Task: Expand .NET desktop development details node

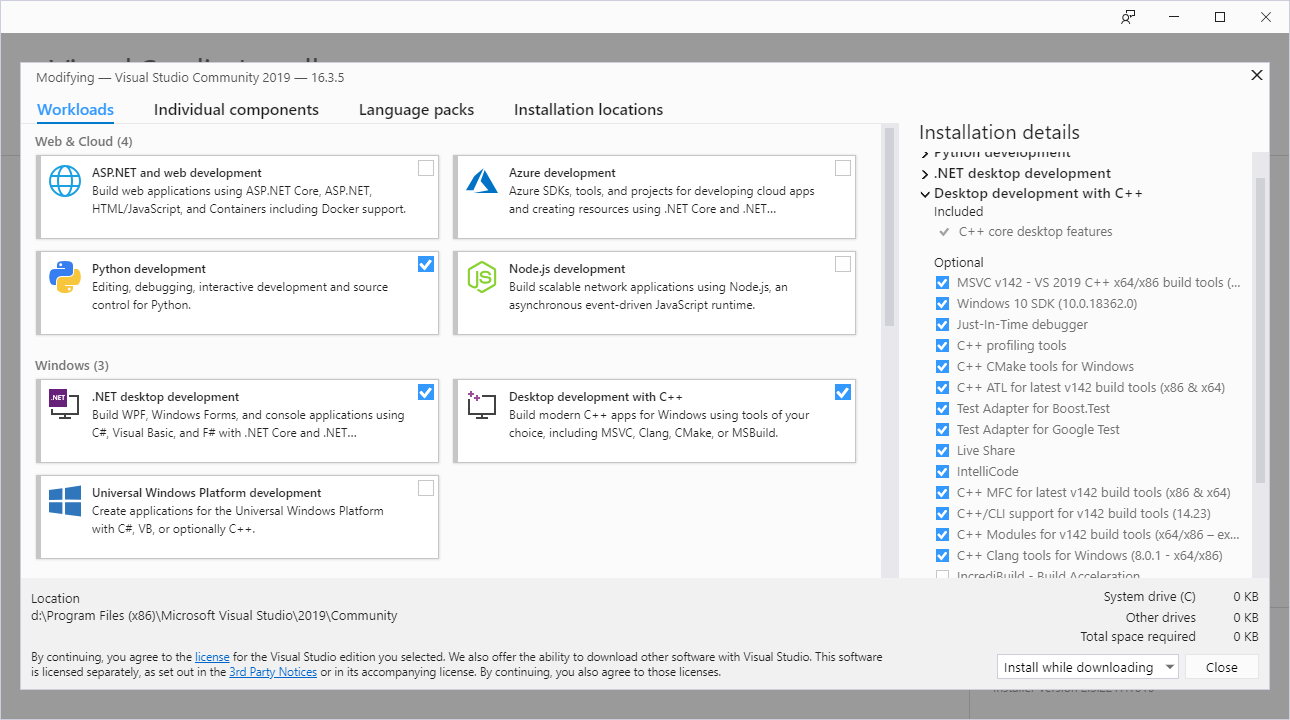Action: point(925,174)
